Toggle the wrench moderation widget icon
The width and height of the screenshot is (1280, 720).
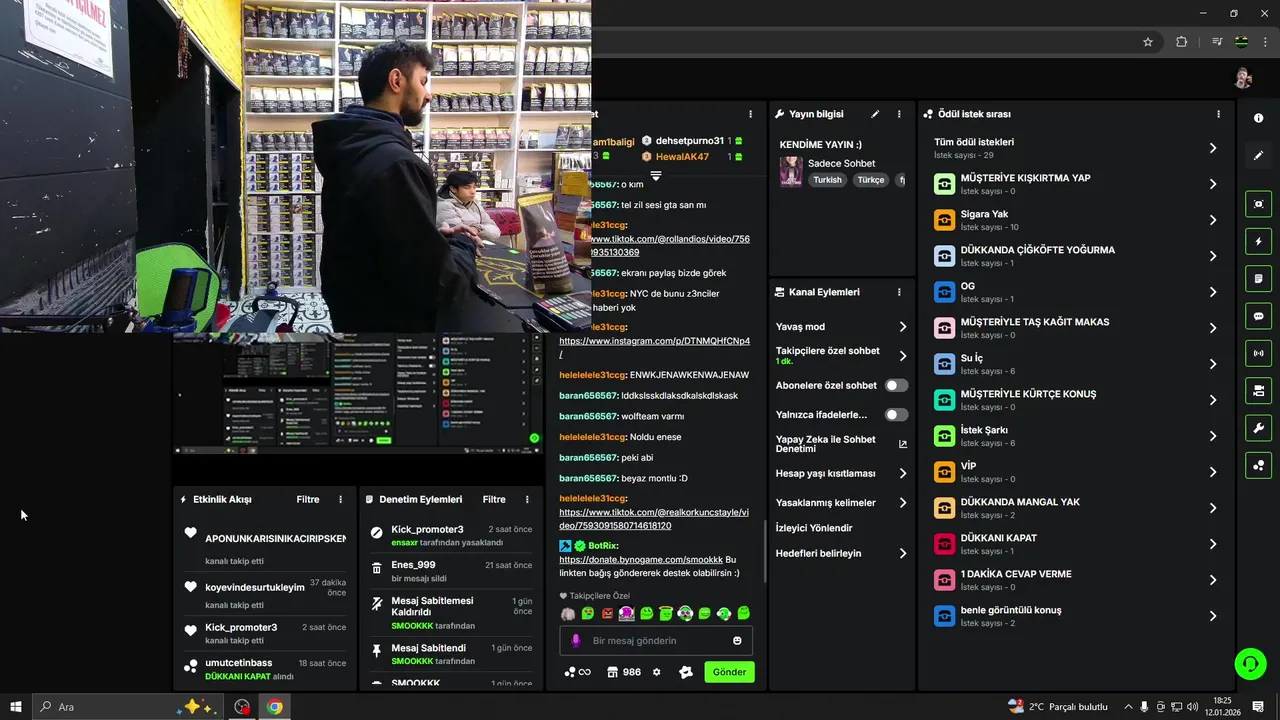1258,428
